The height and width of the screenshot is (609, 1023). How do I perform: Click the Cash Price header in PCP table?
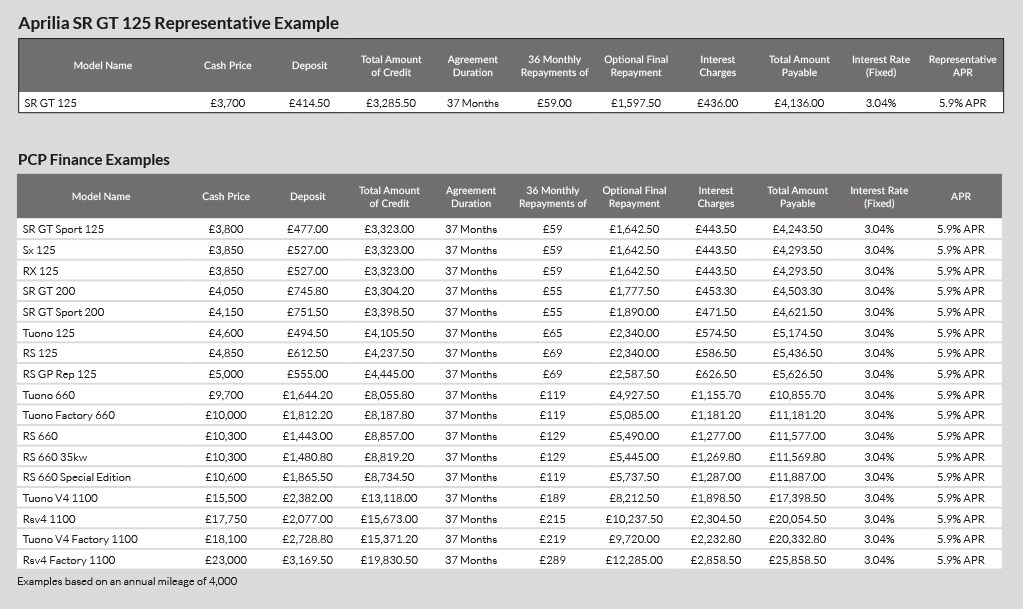[226, 196]
